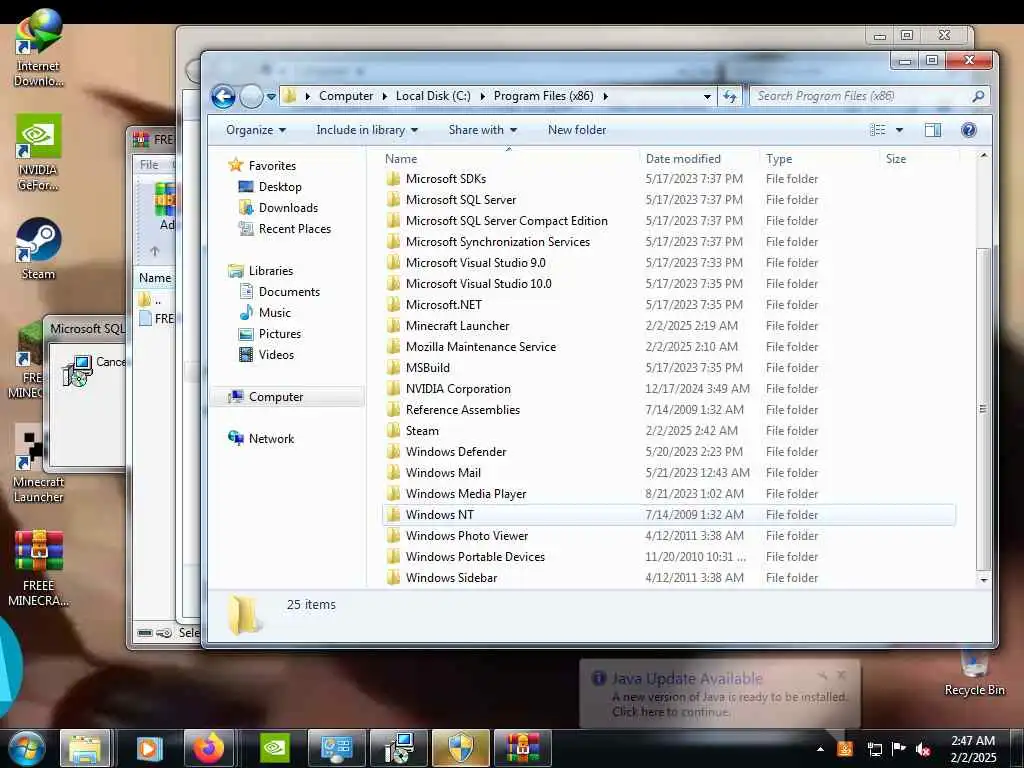Image resolution: width=1024 pixels, height=768 pixels.
Task: Select Computer in the address breadcrumb
Action: click(345, 96)
